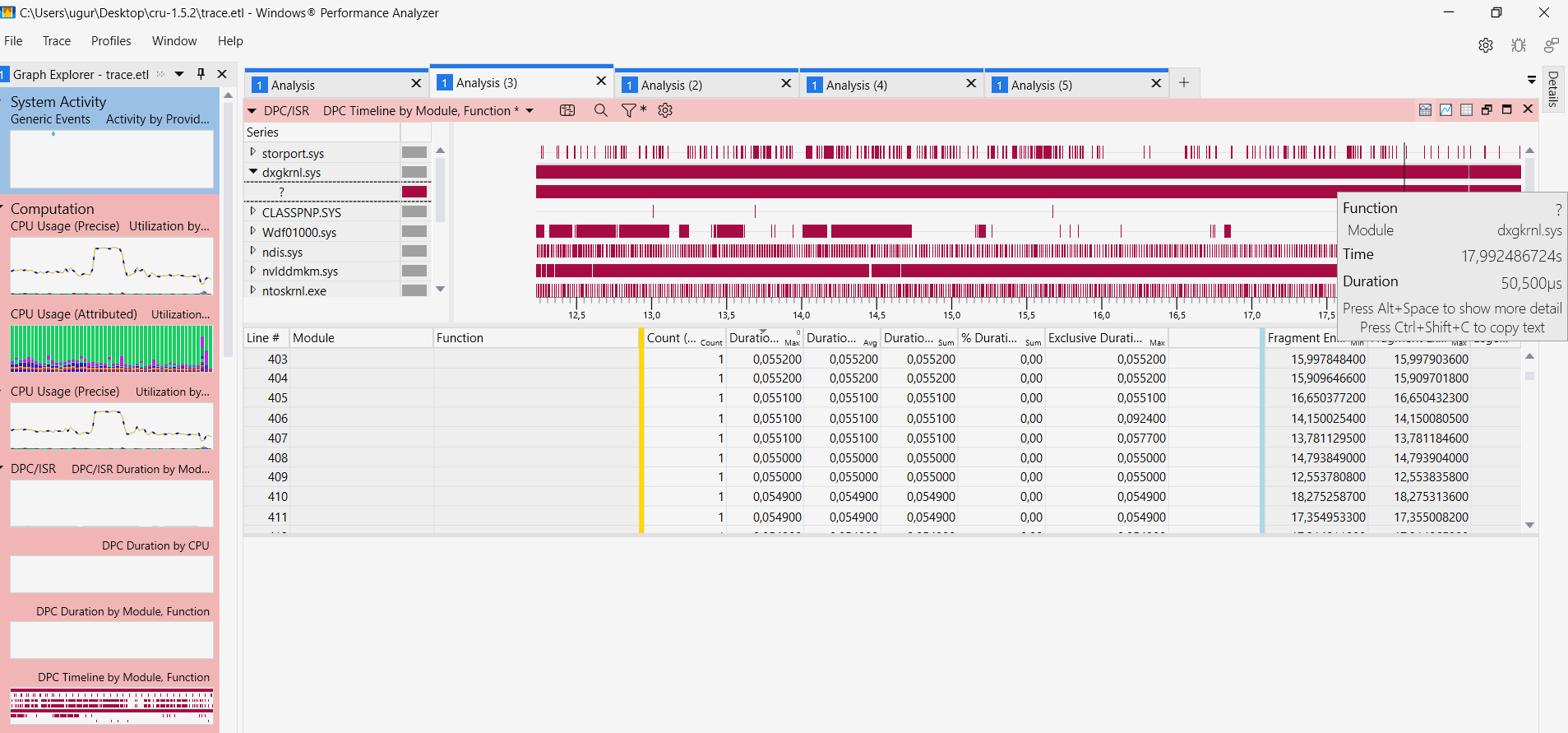Open the Trace menu

(x=57, y=41)
